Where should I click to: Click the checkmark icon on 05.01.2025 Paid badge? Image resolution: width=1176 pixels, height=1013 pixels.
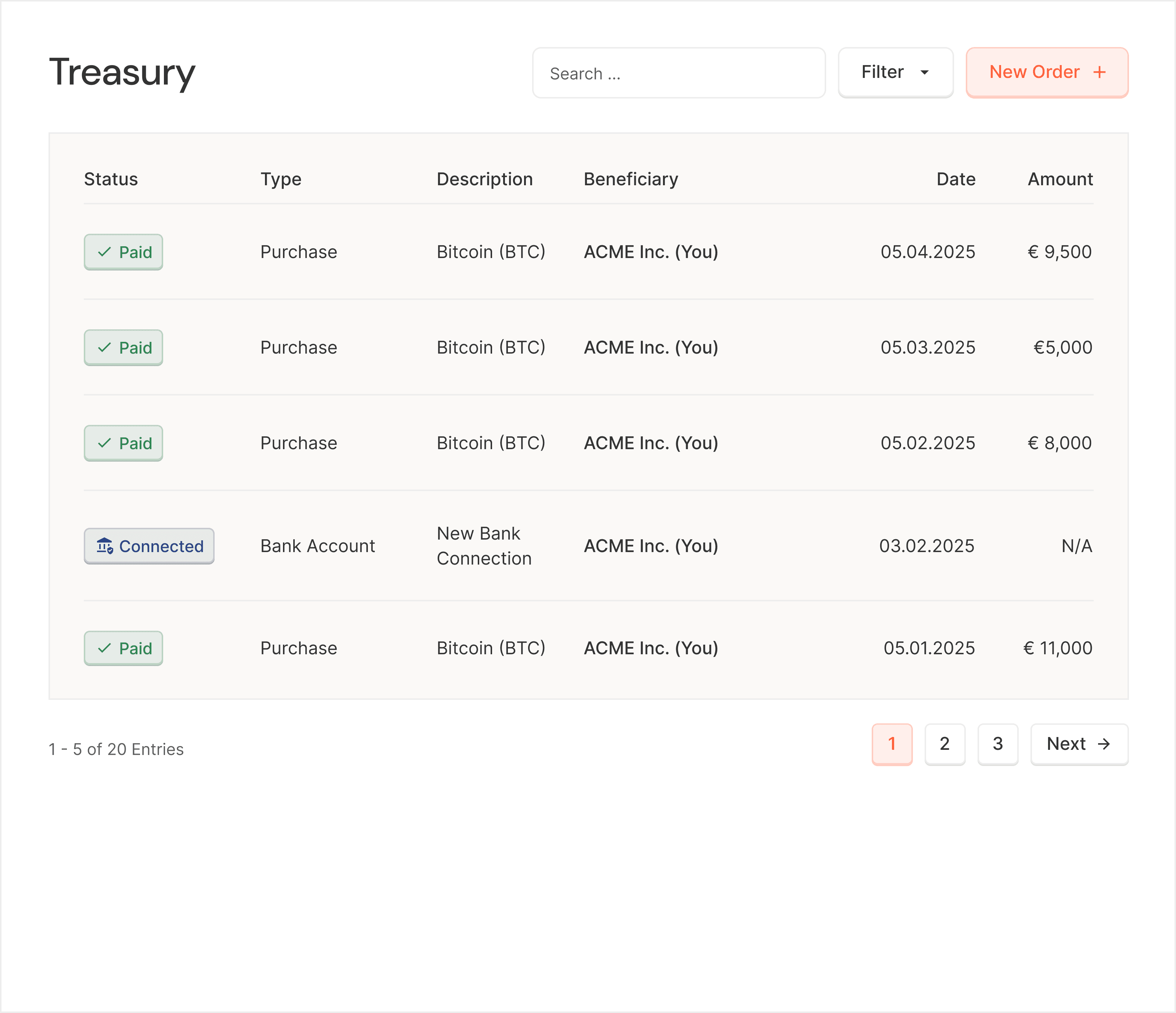pos(104,648)
